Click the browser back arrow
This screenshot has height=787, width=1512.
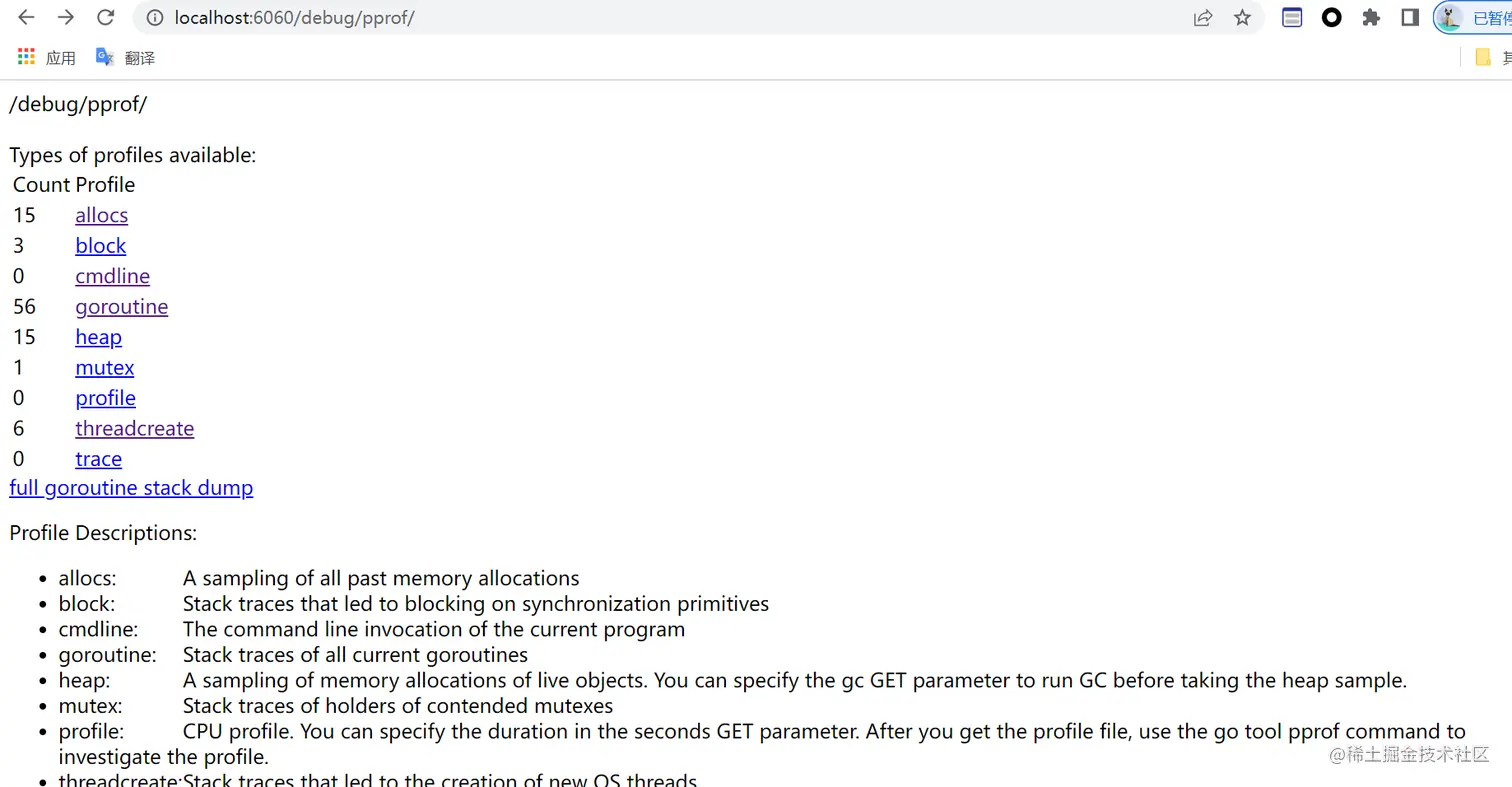27,18
